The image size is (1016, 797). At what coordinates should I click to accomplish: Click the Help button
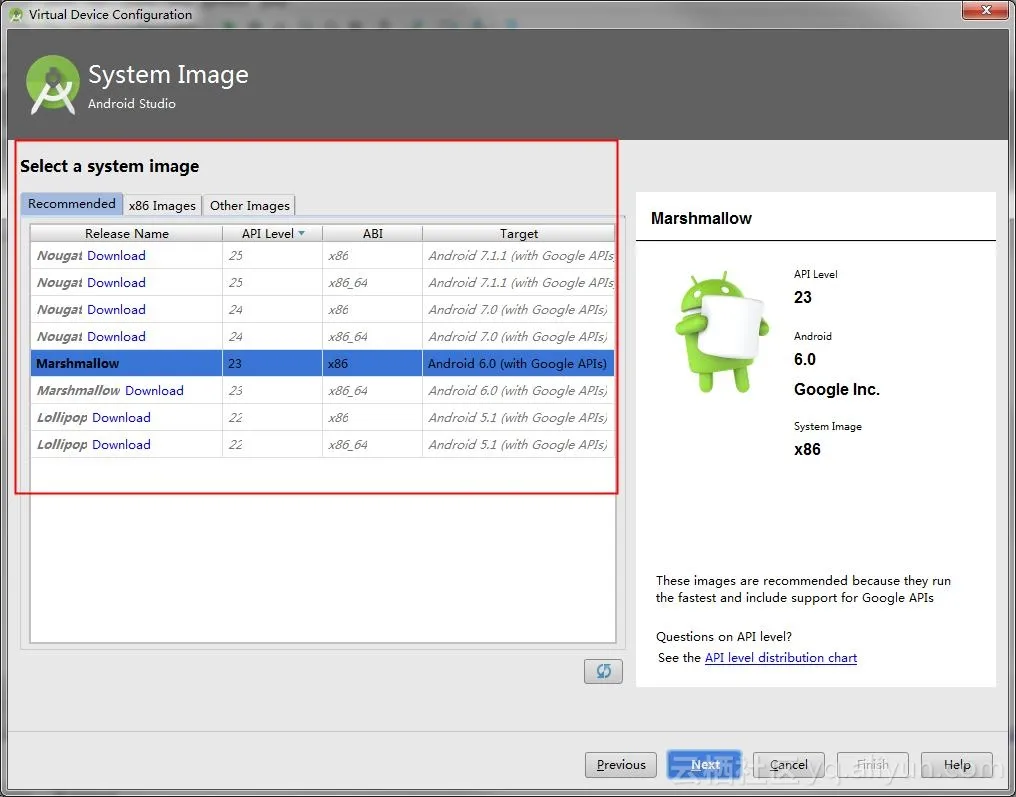pyautogui.click(x=956, y=765)
